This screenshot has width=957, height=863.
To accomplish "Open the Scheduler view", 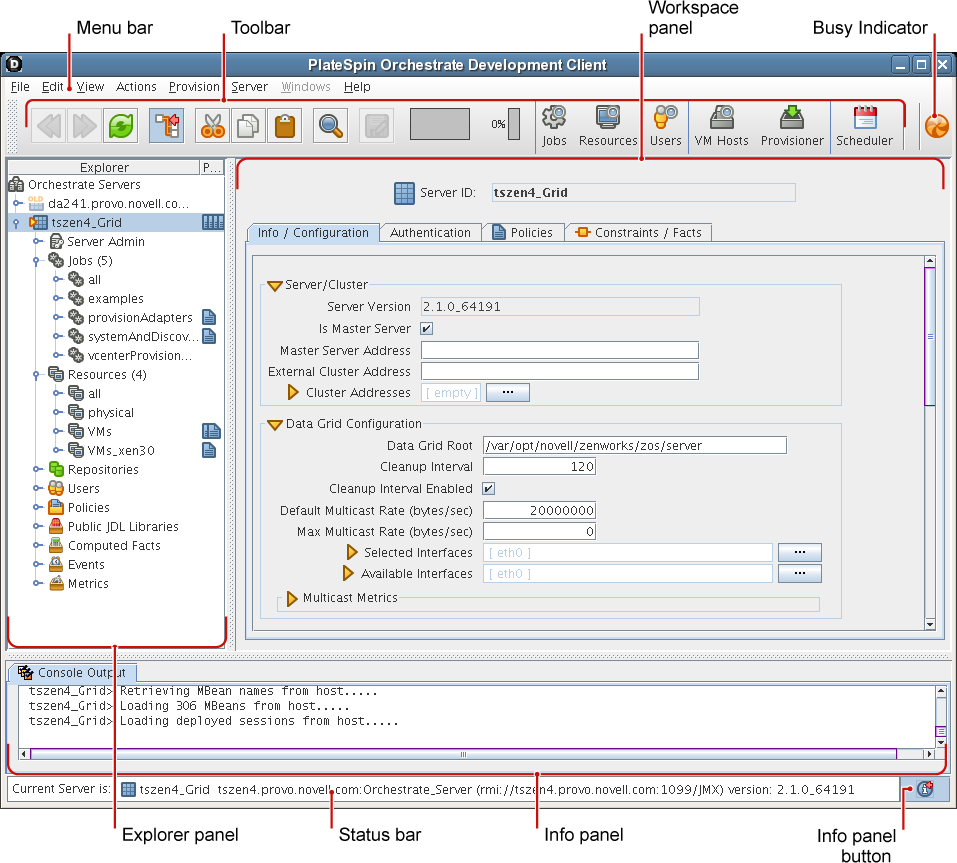I will (864, 126).
